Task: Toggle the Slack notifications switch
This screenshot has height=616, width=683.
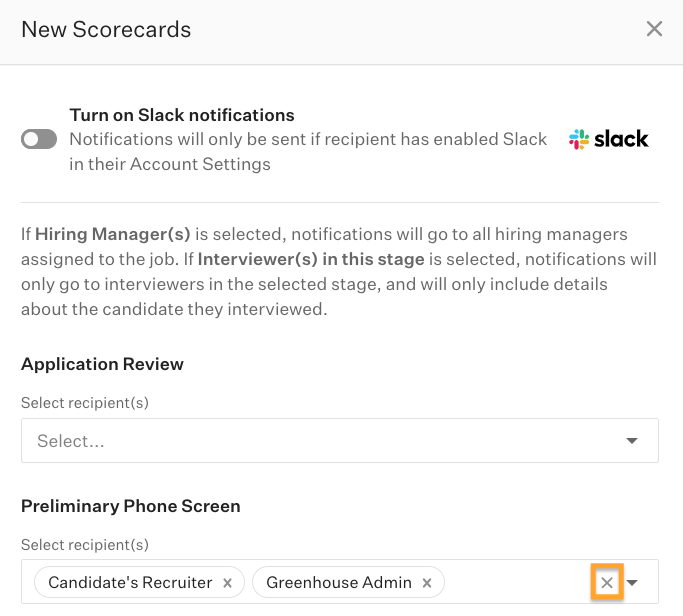Action: click(39, 140)
